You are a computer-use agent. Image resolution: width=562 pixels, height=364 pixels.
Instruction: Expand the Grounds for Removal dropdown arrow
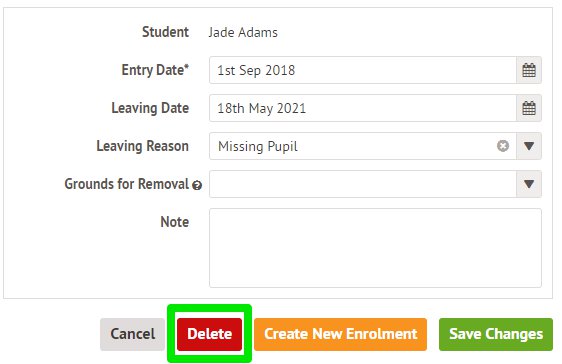click(x=529, y=184)
